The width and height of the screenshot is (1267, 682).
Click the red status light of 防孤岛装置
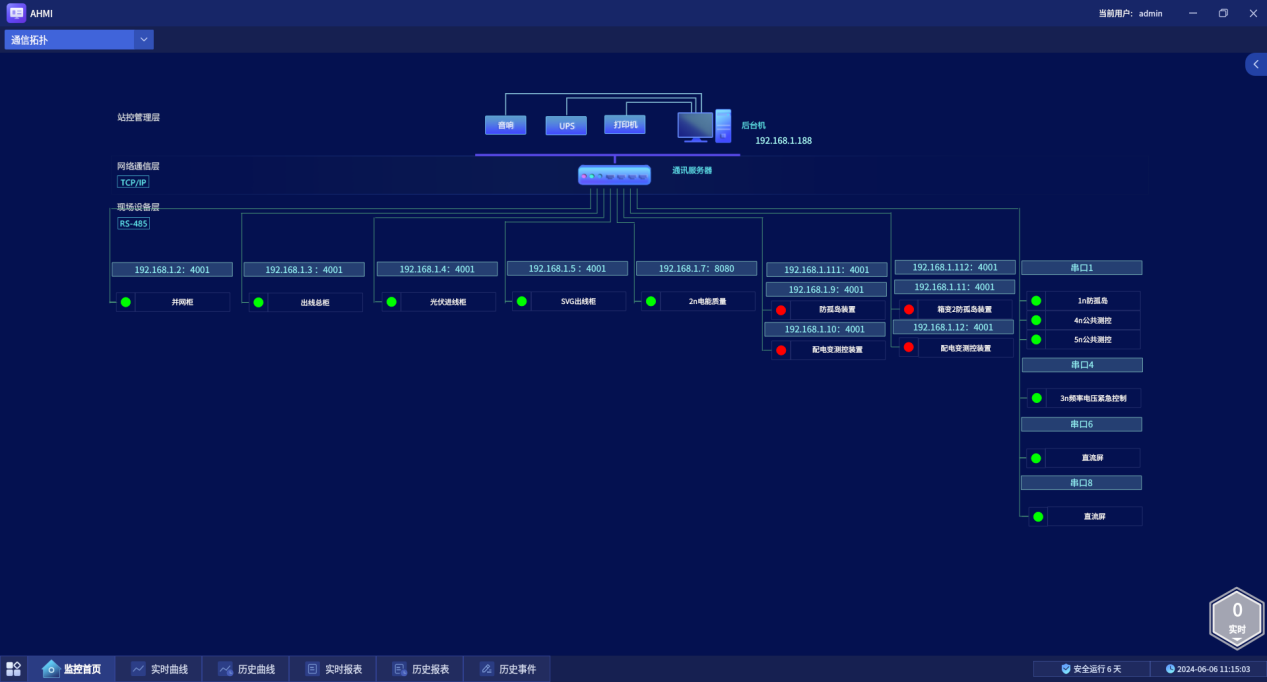(x=781, y=310)
